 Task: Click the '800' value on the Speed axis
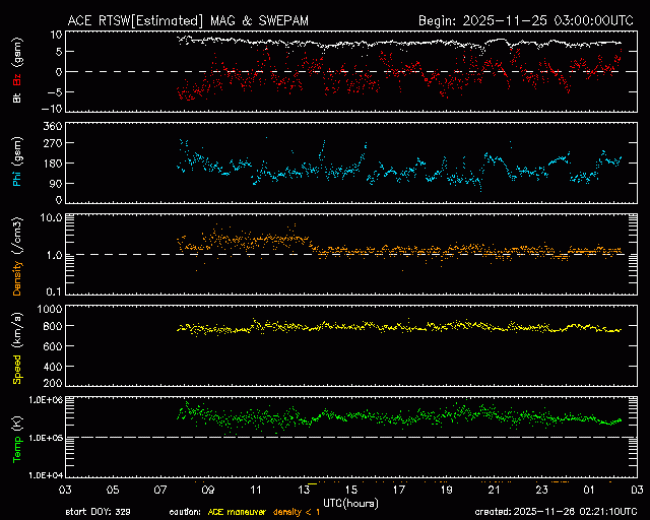click(52, 326)
